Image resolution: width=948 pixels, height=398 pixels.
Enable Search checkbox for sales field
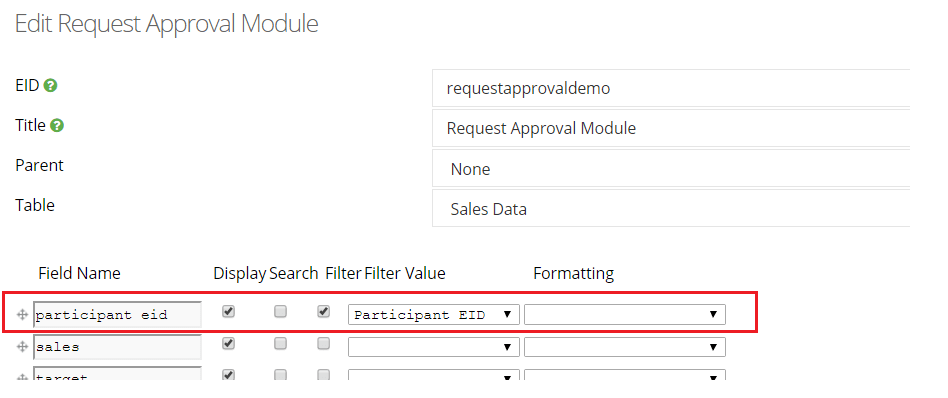(x=281, y=344)
